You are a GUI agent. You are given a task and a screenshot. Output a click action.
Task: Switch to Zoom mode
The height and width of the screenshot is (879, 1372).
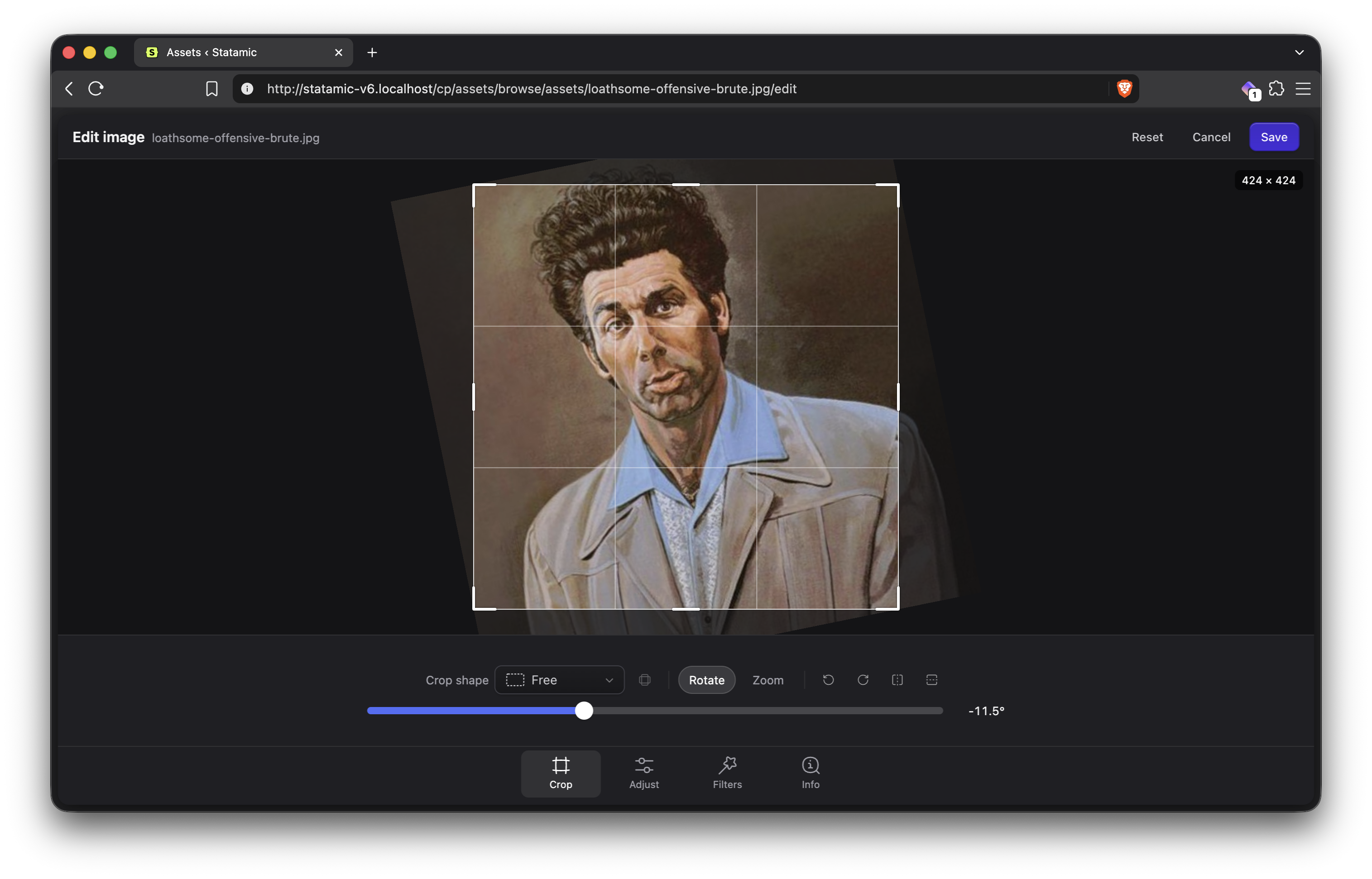(x=768, y=680)
